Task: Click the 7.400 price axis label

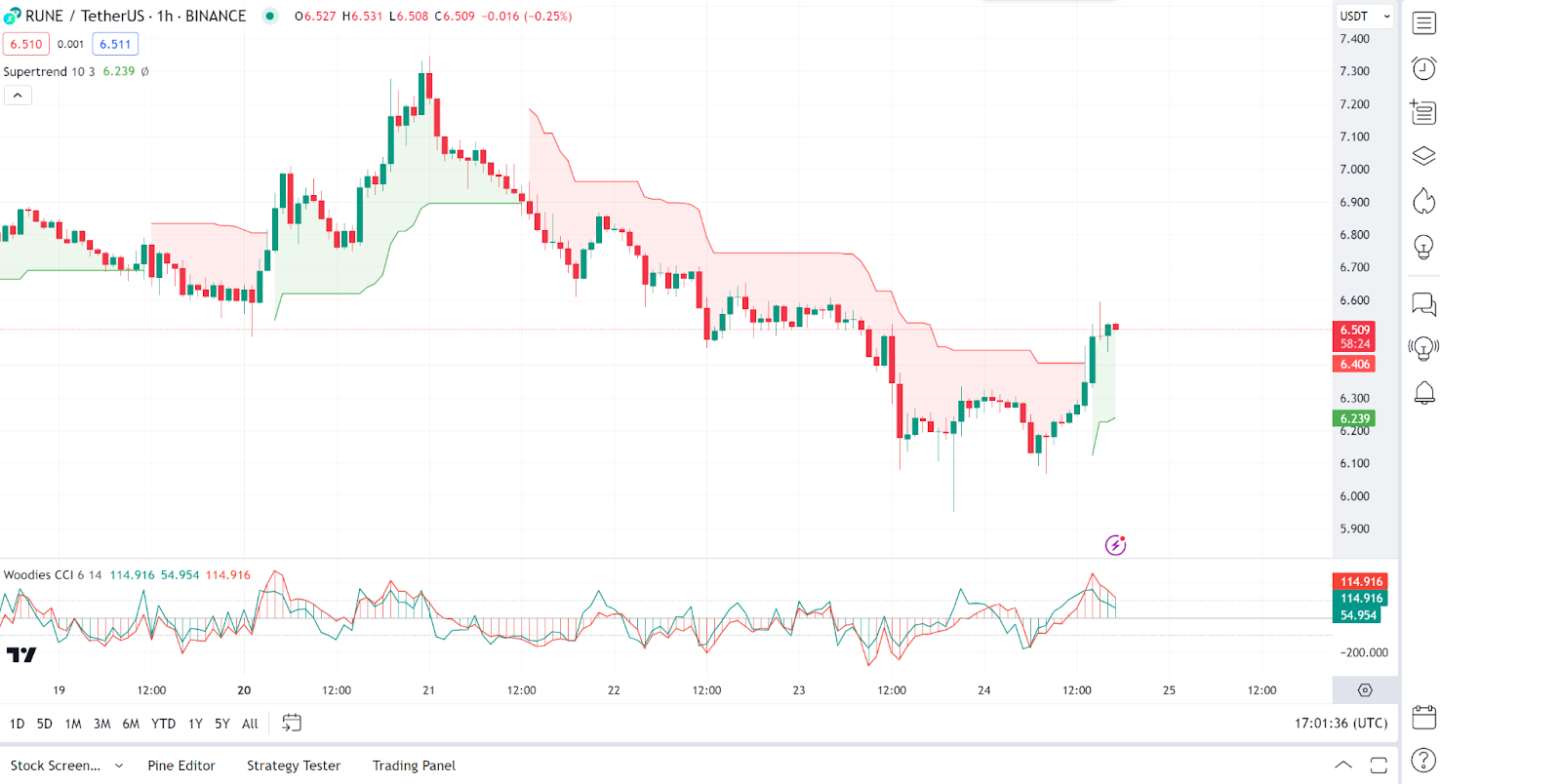Action: (x=1354, y=39)
